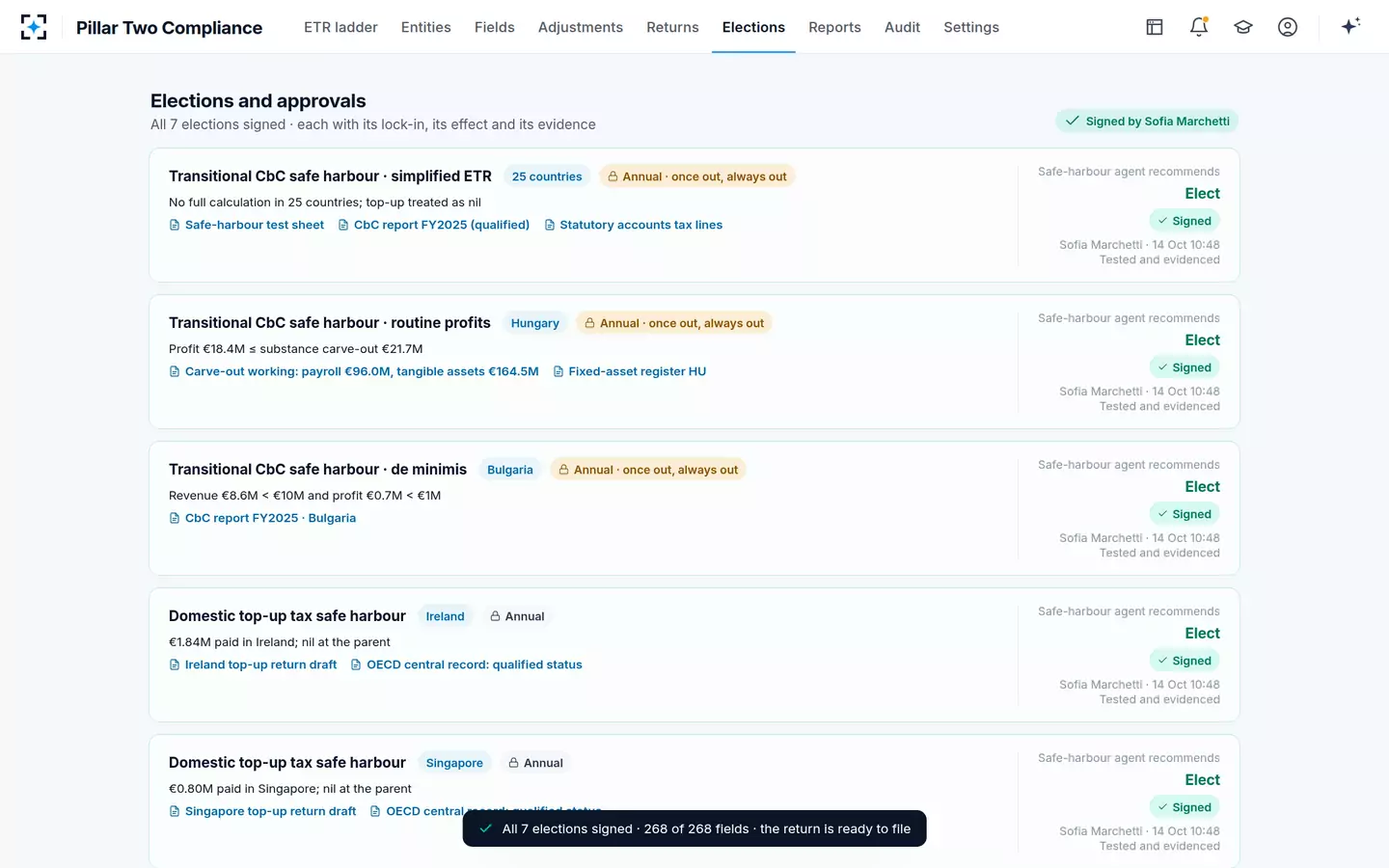Open the AI assistant sparkle icon
1389x868 pixels.
[1350, 26]
